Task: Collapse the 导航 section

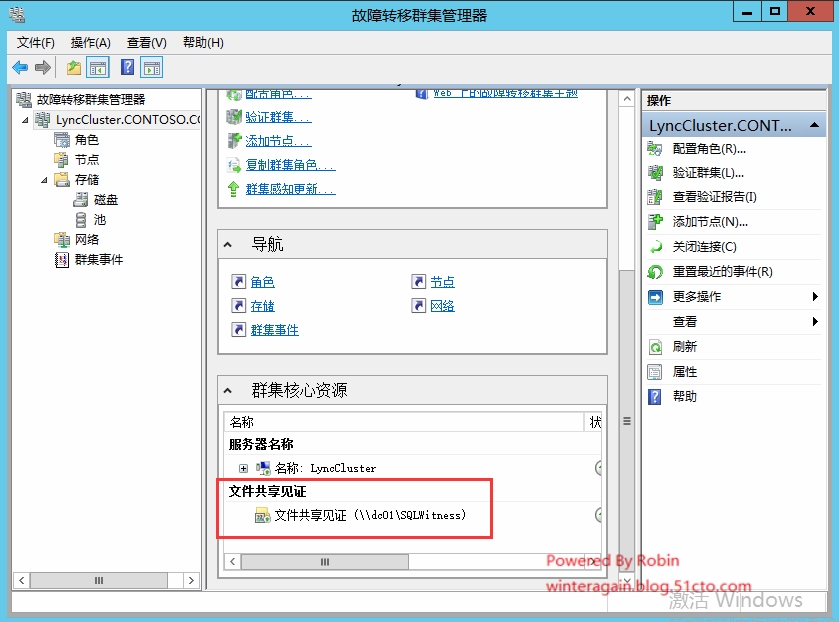Action: [x=227, y=245]
